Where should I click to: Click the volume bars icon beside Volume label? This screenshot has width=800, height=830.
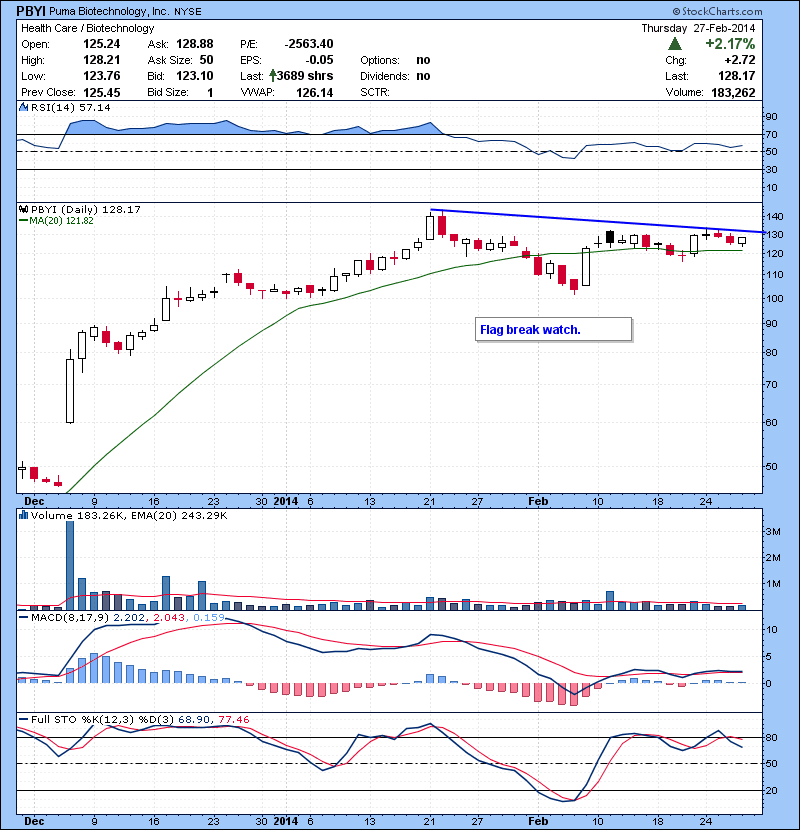click(24, 515)
